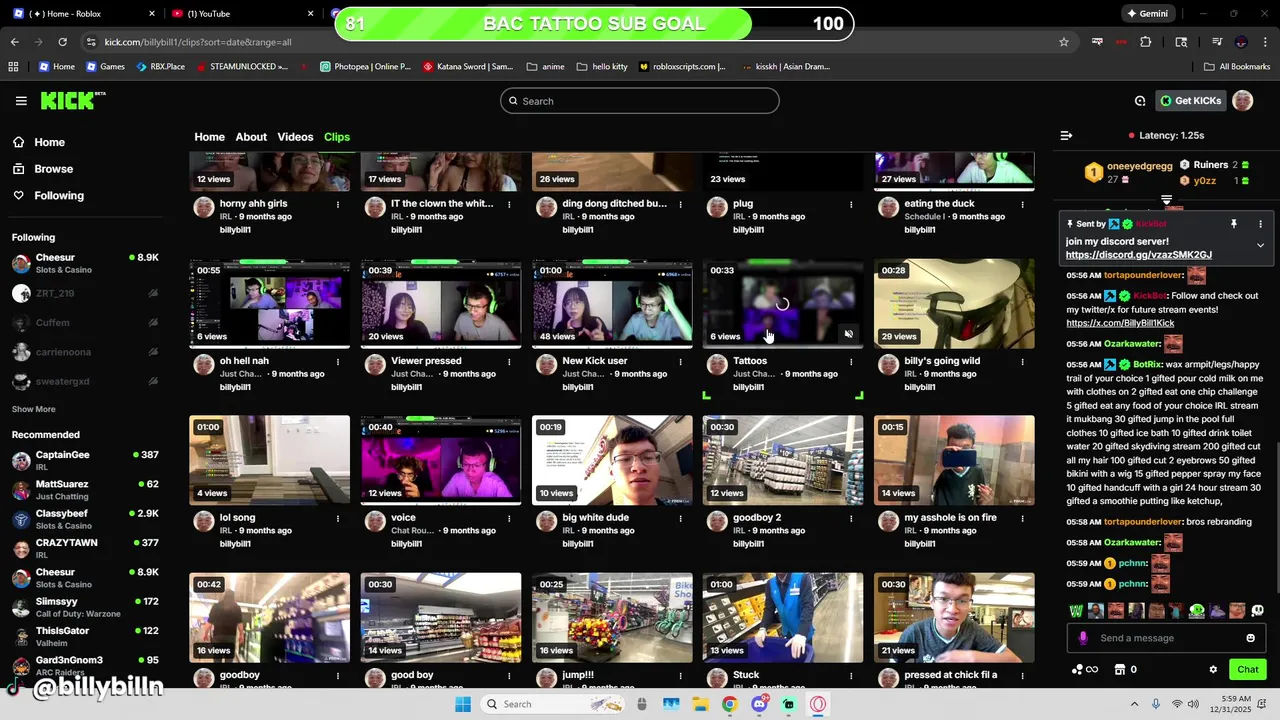Open the anime bookmarks folder
1280x720 pixels.
point(545,67)
